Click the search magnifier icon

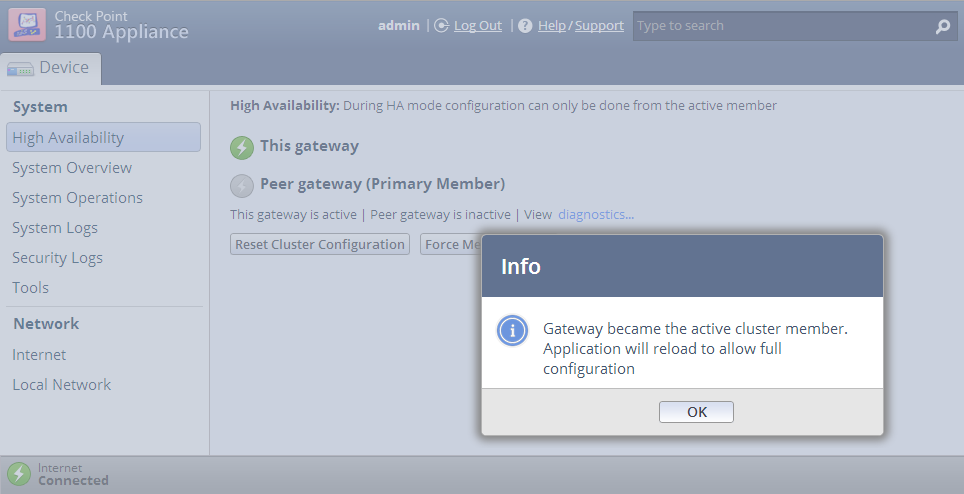click(x=942, y=26)
